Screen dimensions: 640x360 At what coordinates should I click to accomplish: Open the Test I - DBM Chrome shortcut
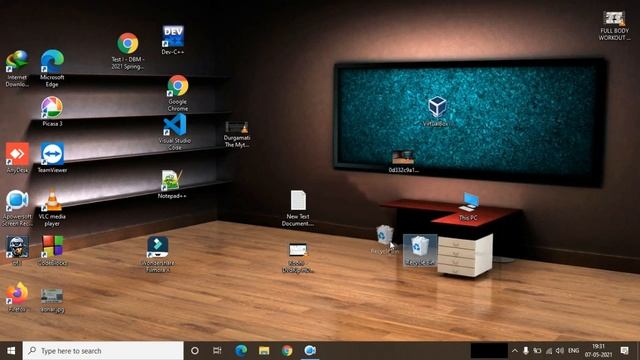coord(128,51)
